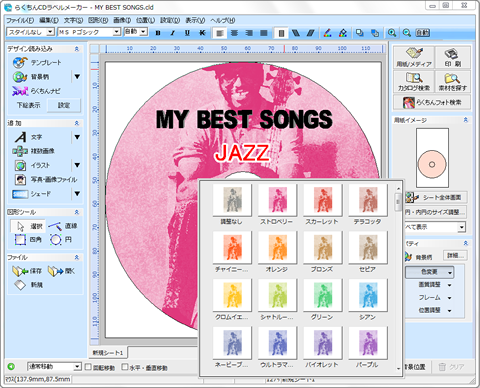The height and width of the screenshot is (388, 480).
Task: Add text with the 文字 tool
Action: tap(28, 137)
